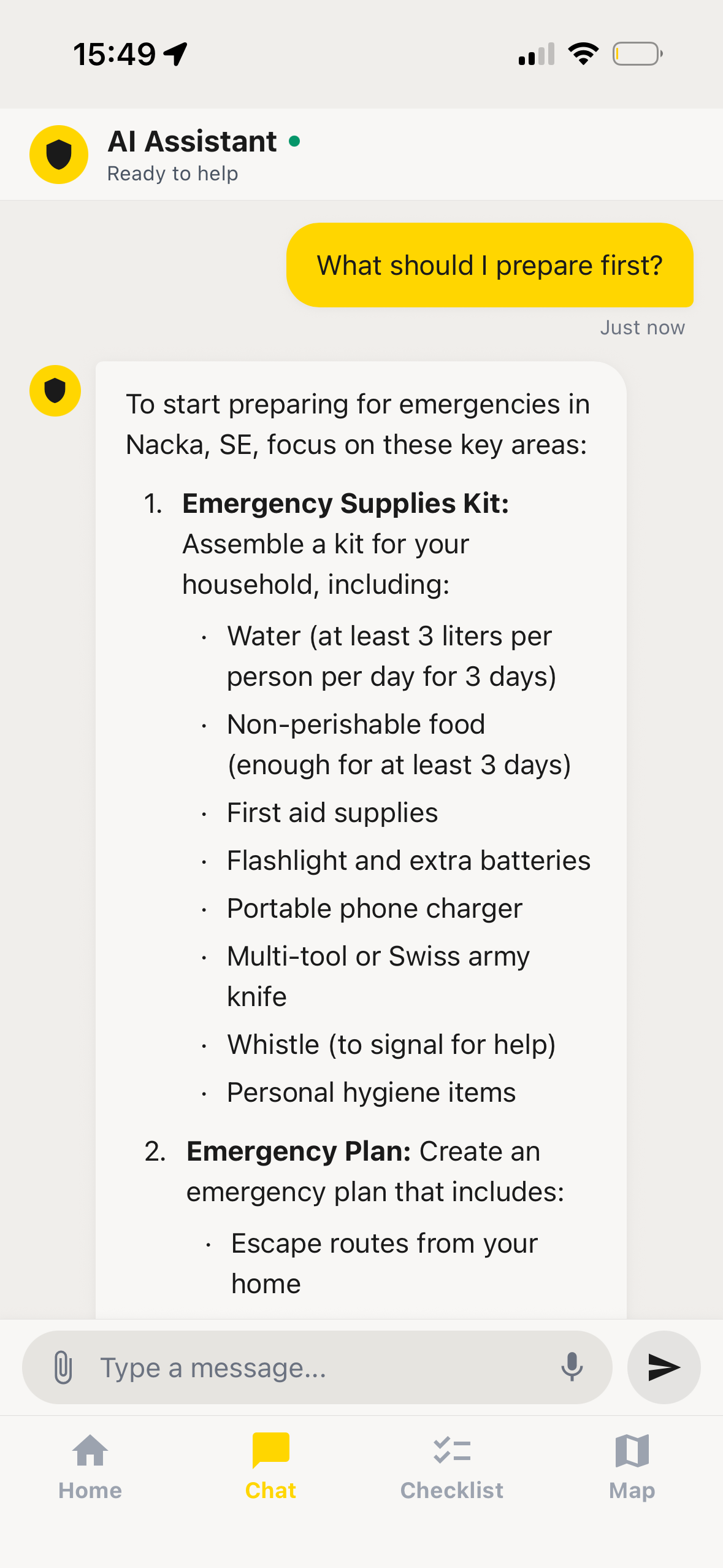723x1568 pixels.
Task: Select the Chat tab
Action: (x=270, y=1466)
